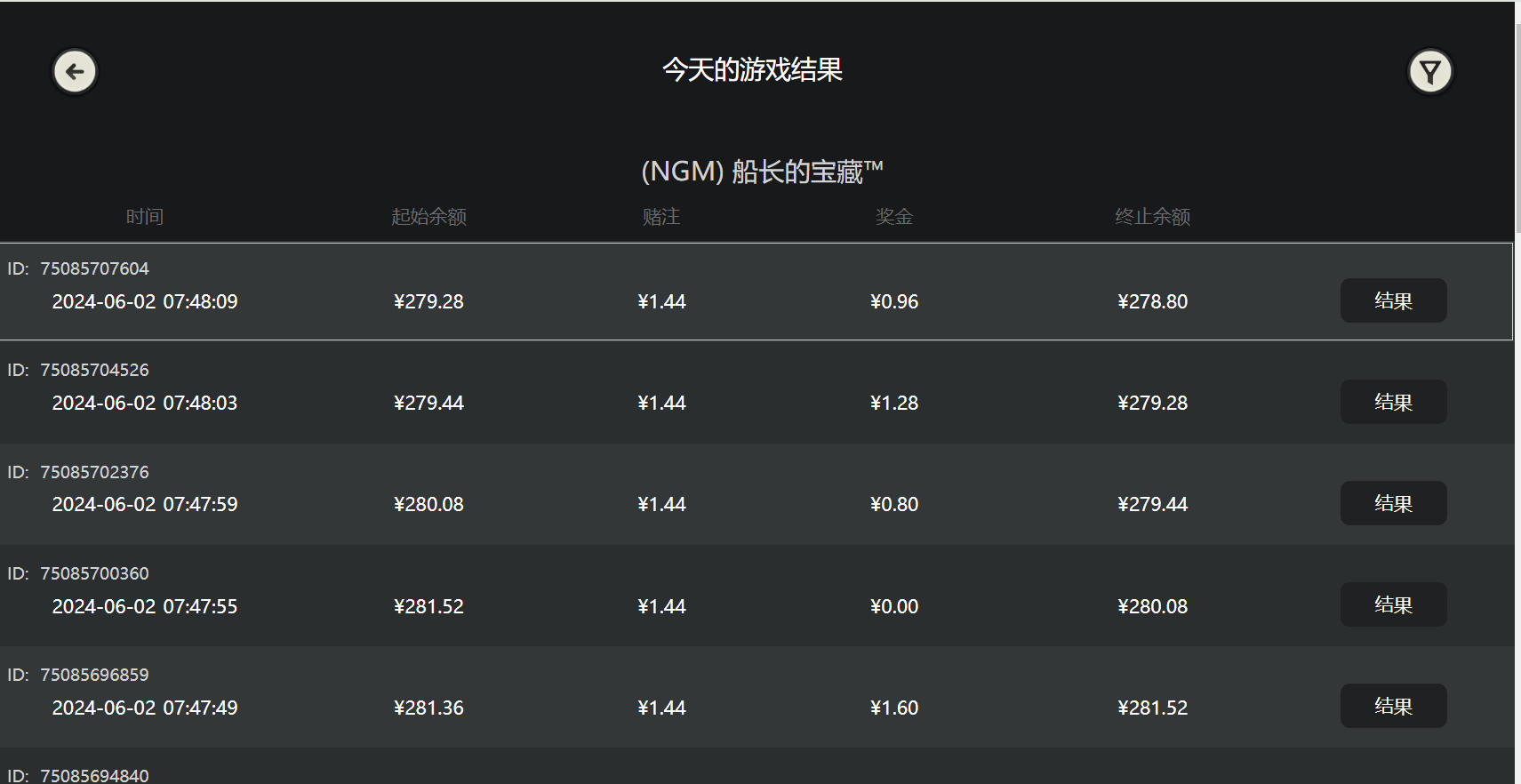Select the row timestamped 07:47:59
1521x784 pixels.
(x=145, y=505)
